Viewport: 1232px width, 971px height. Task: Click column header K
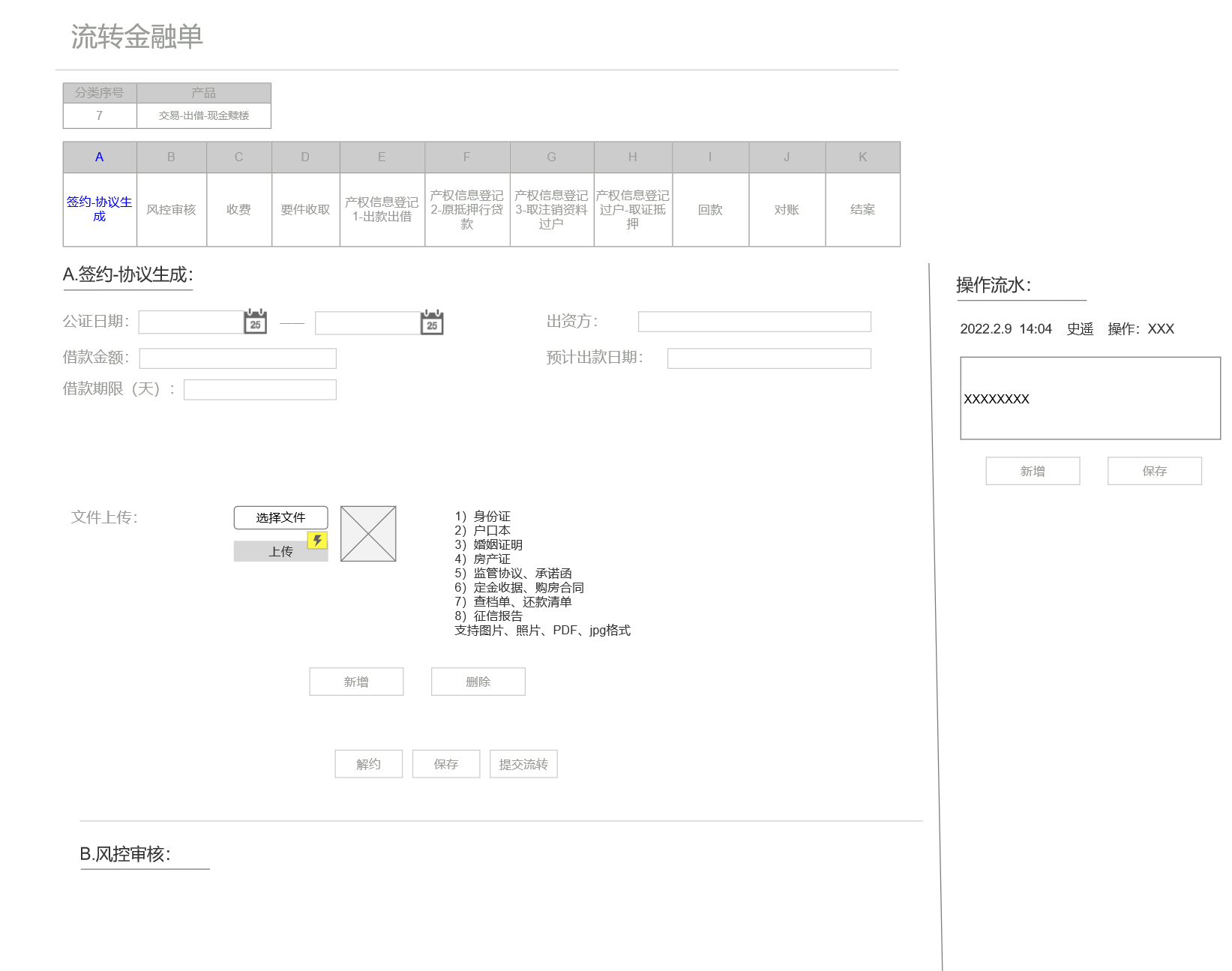(x=863, y=157)
